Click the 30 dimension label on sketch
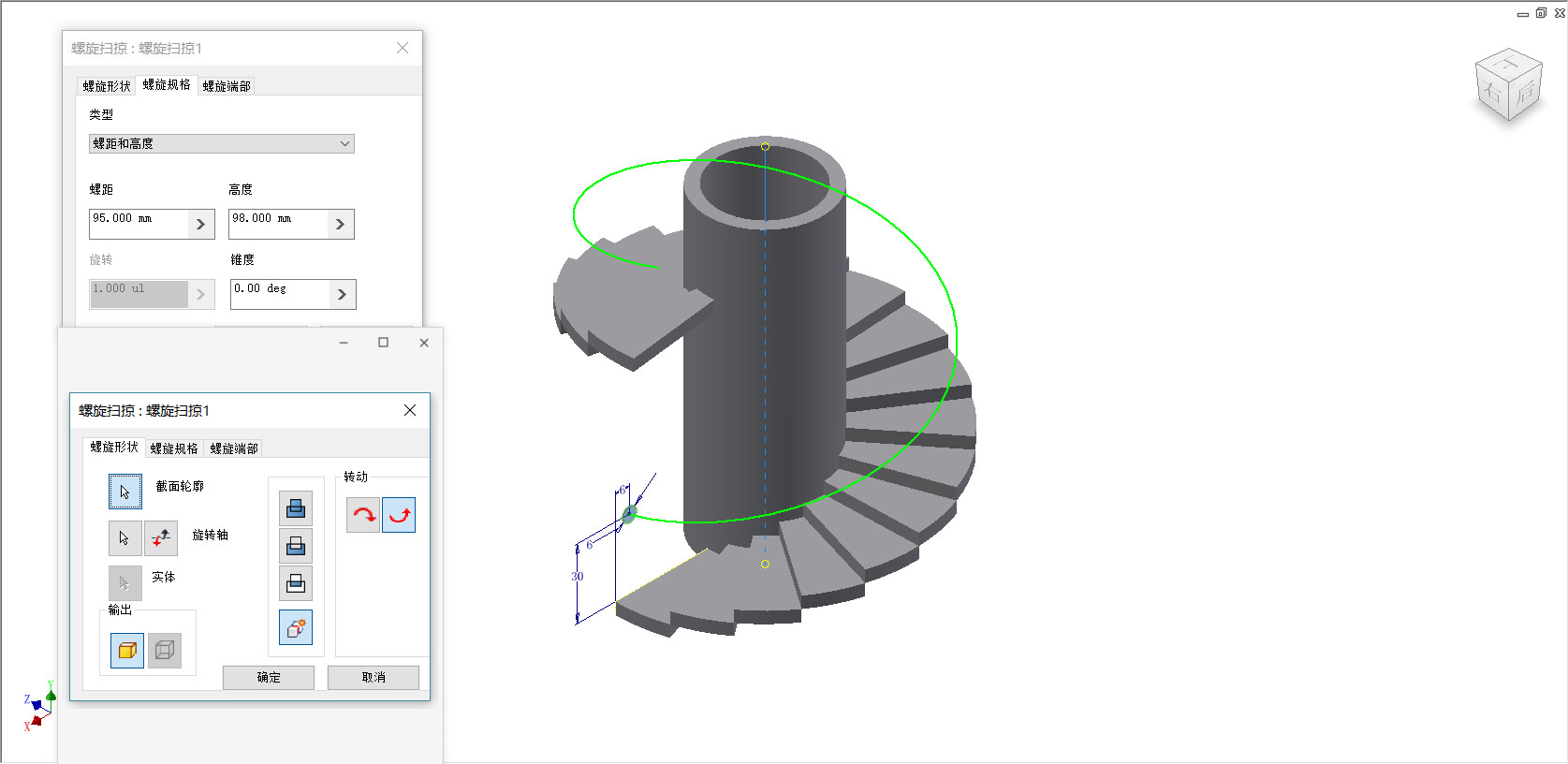Screen dimensions: 1568x764 [x=578, y=577]
